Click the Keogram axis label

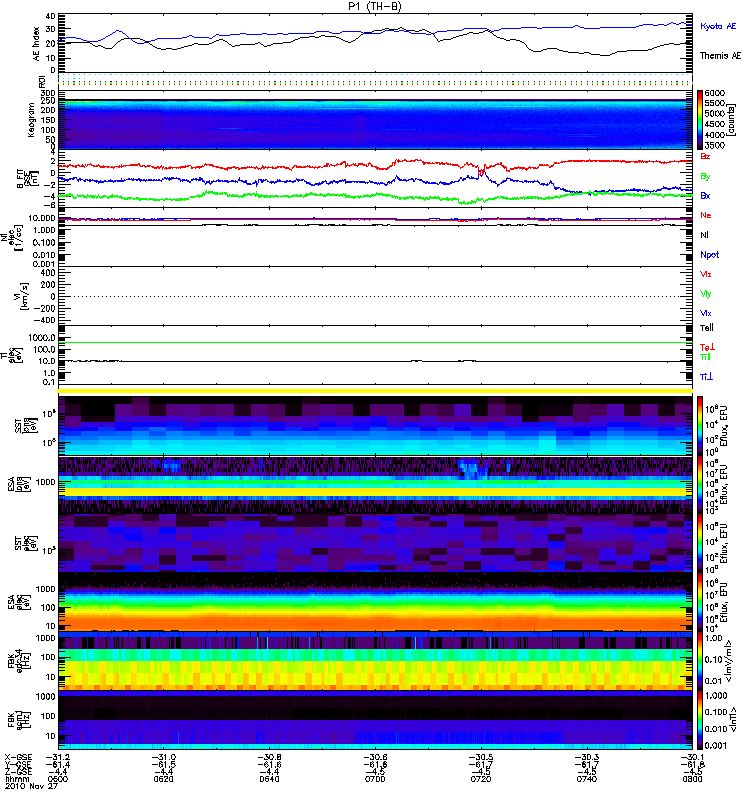31,119
